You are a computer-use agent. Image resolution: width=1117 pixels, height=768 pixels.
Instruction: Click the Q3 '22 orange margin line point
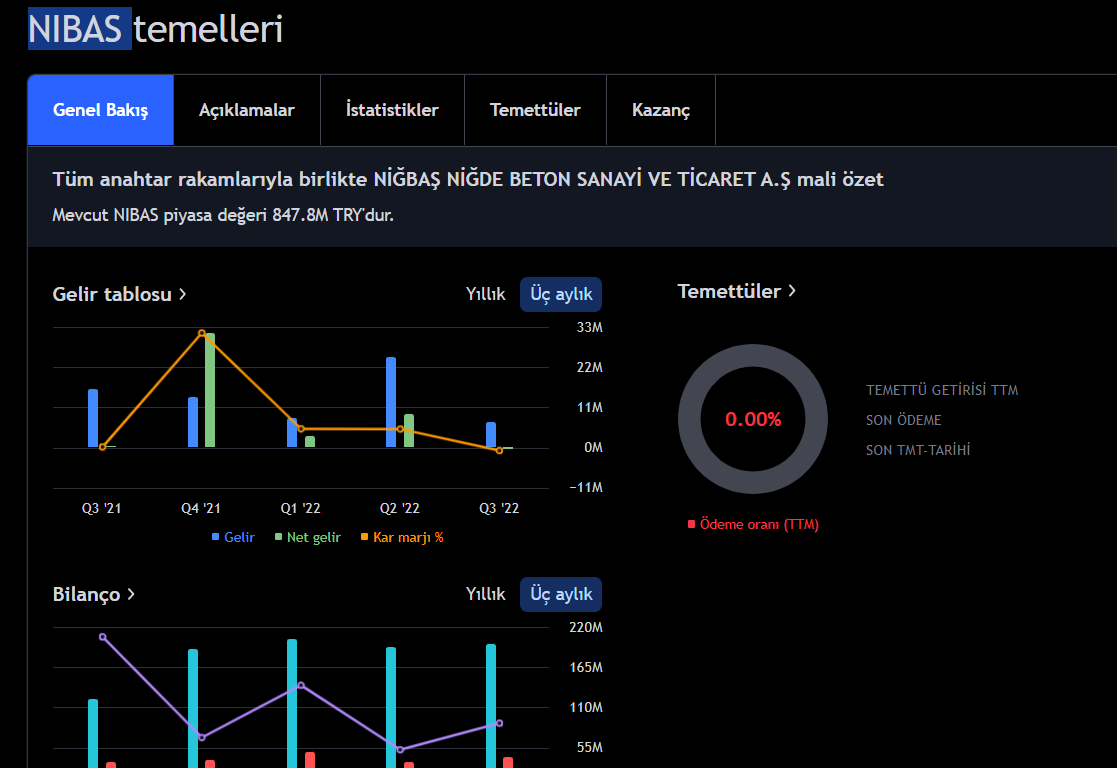tap(499, 450)
